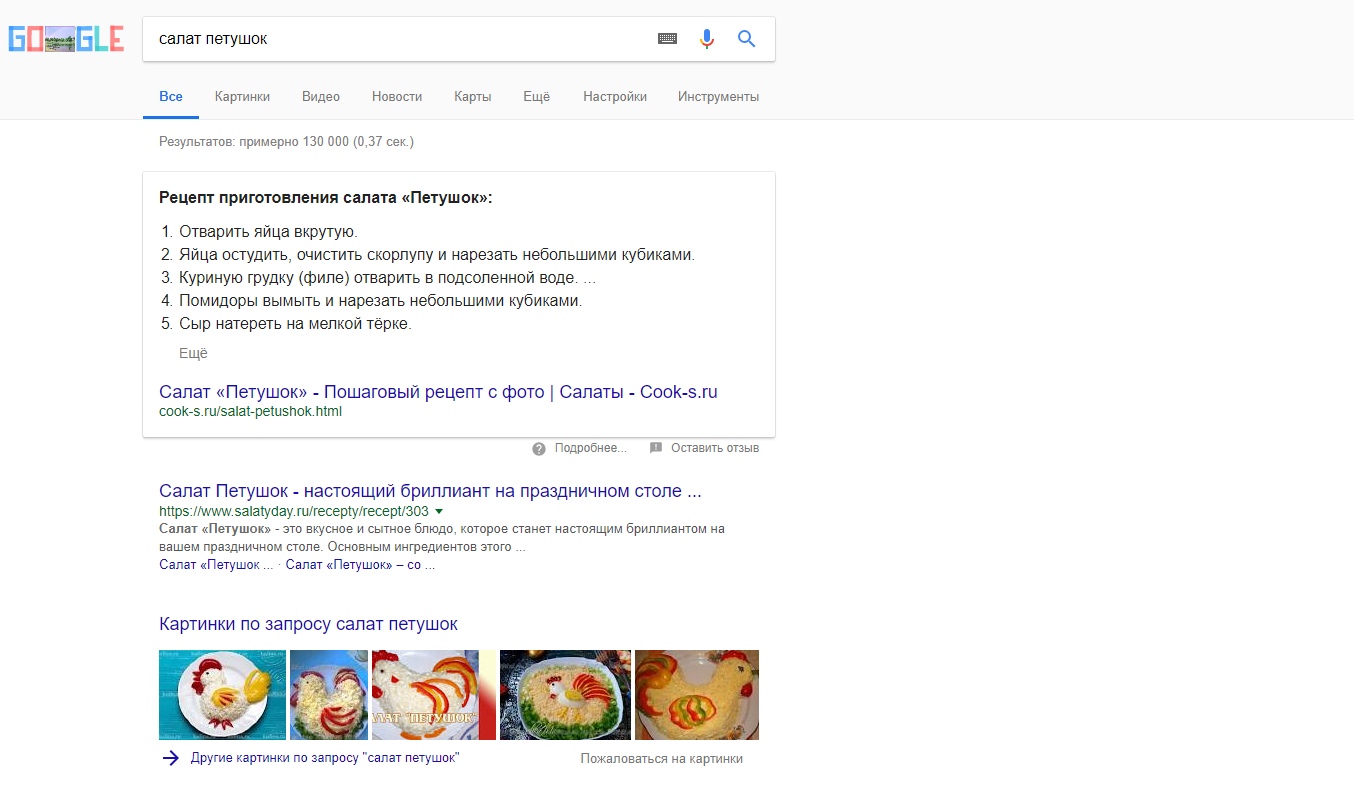This screenshot has width=1354, height=793.
Task: Open the on-screen keyboard icon
Action: pyautogui.click(x=667, y=39)
